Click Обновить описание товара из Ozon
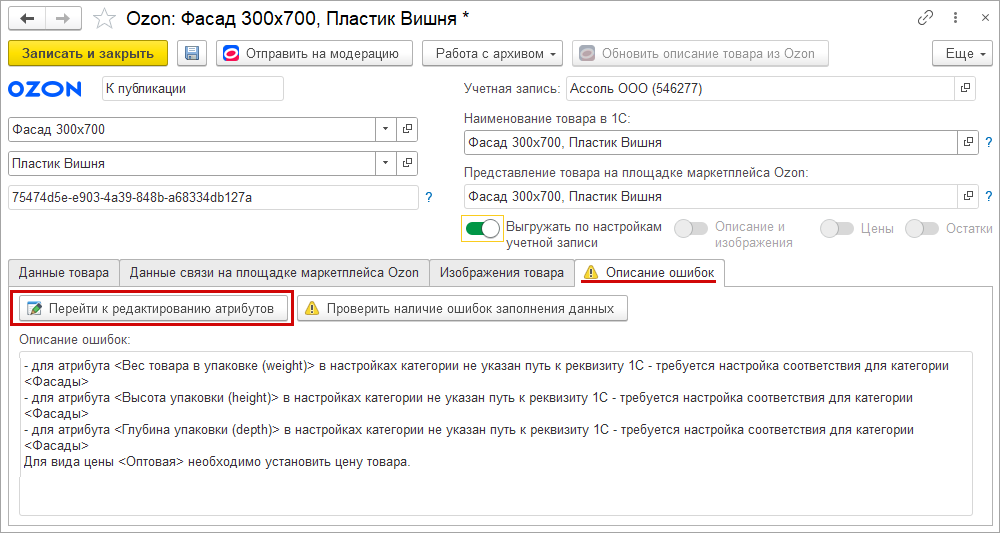This screenshot has height=533, width=1000. pyautogui.click(x=700, y=54)
